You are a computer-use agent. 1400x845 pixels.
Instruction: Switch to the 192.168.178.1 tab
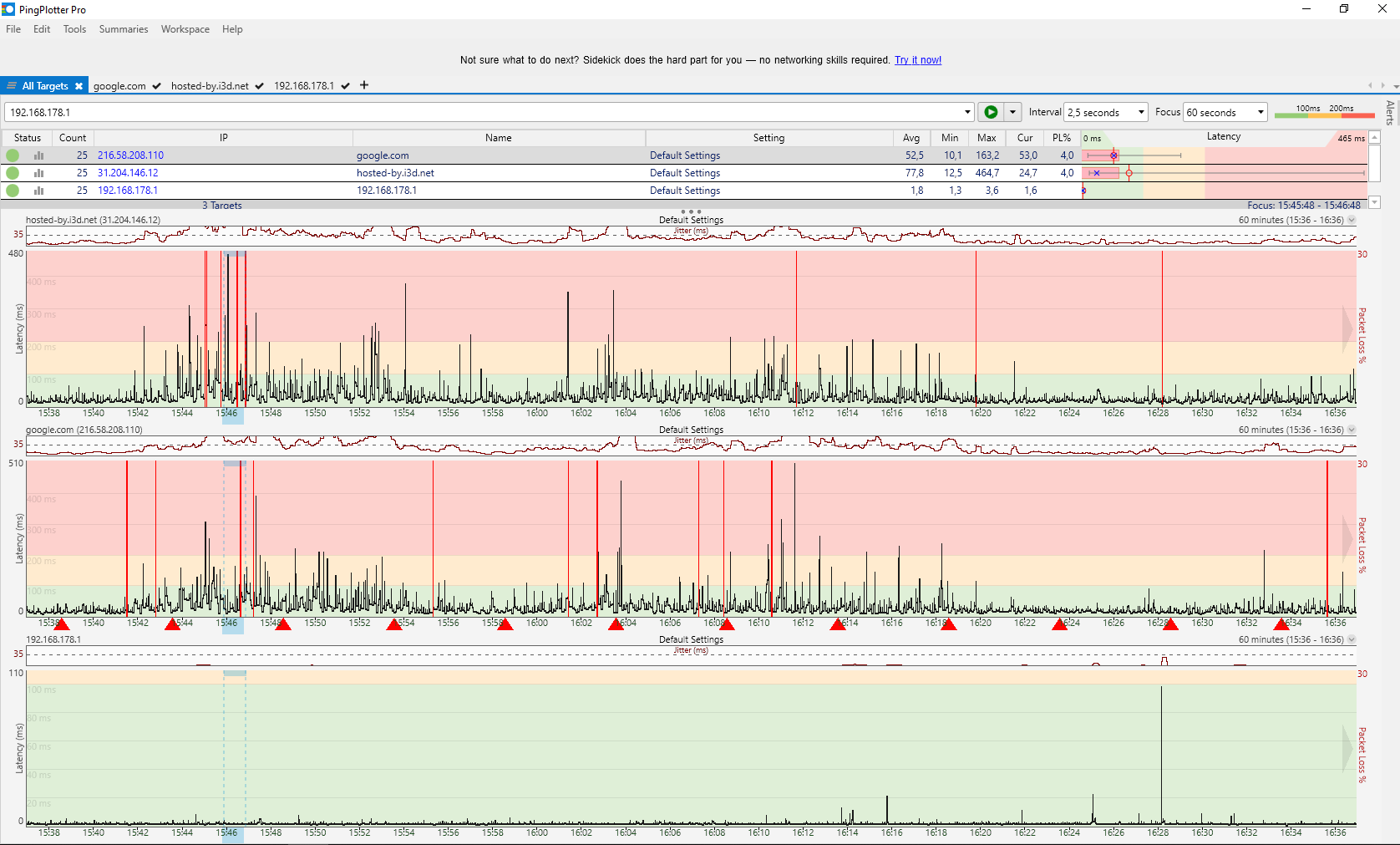(x=304, y=86)
